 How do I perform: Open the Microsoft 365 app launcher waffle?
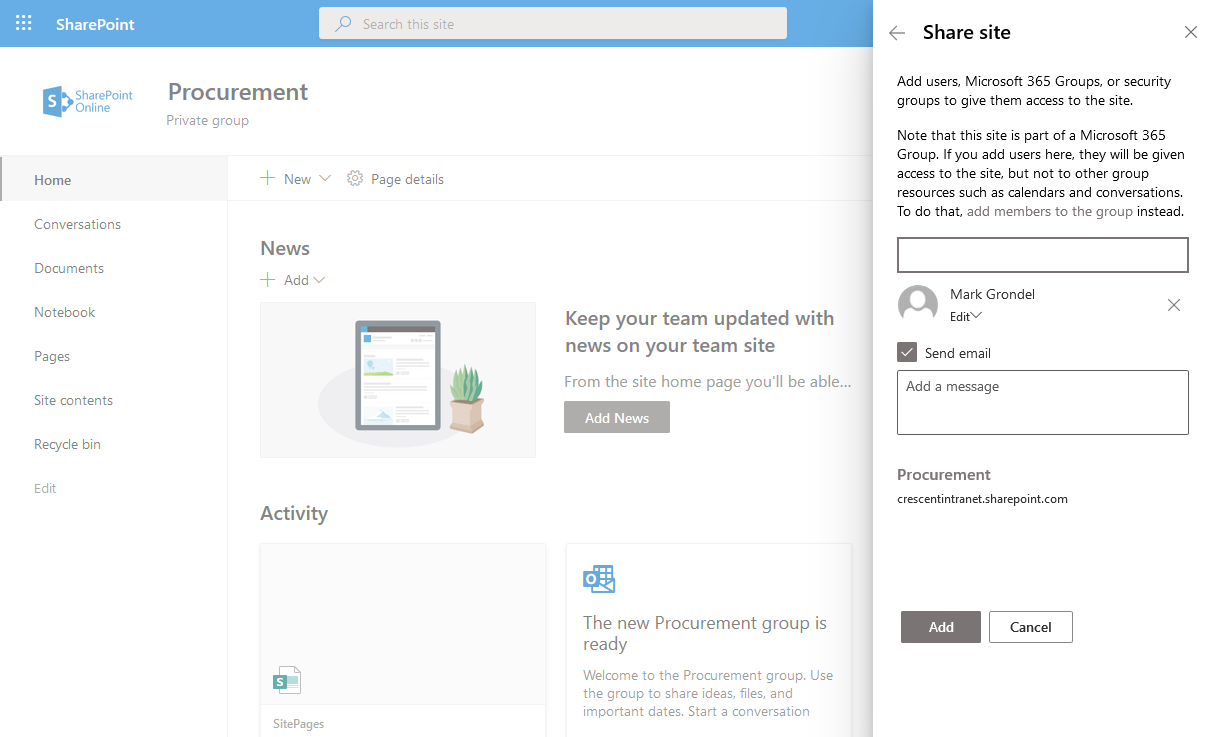click(23, 22)
